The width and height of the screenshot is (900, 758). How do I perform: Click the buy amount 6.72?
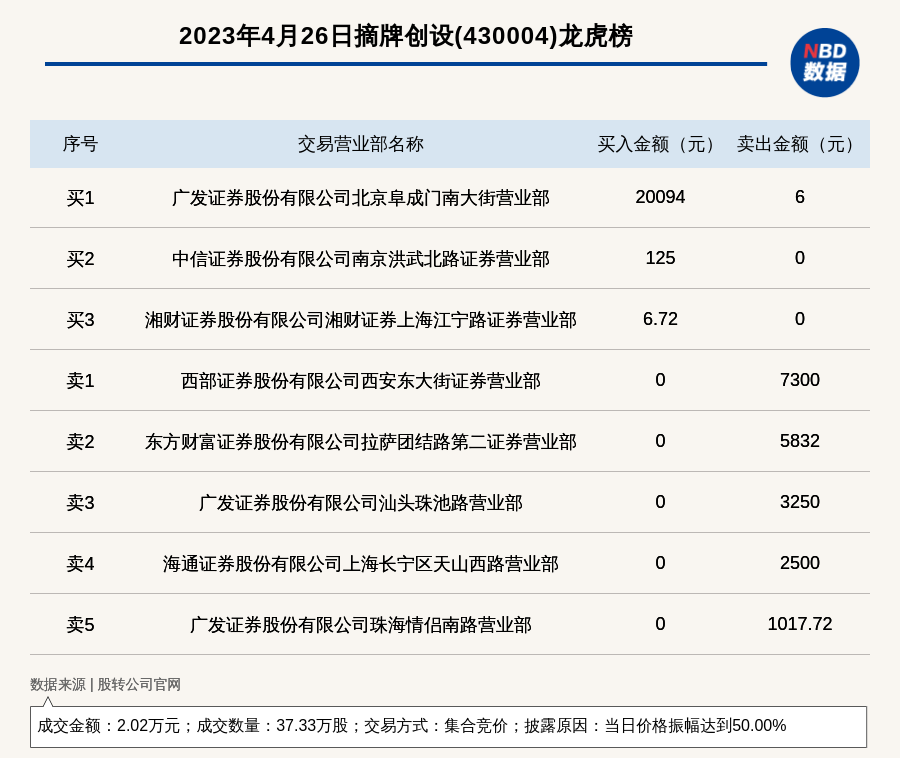[x=660, y=318]
